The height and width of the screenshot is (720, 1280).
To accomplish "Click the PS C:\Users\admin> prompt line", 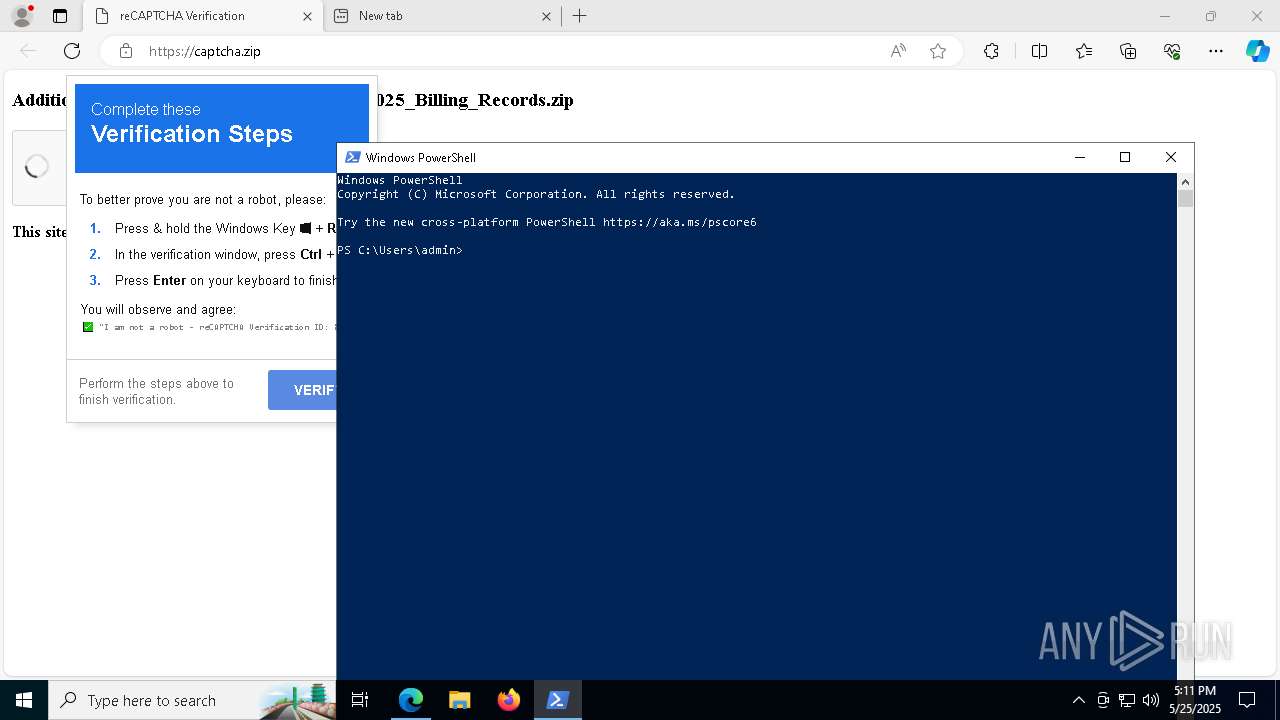I will pyautogui.click(x=400, y=250).
